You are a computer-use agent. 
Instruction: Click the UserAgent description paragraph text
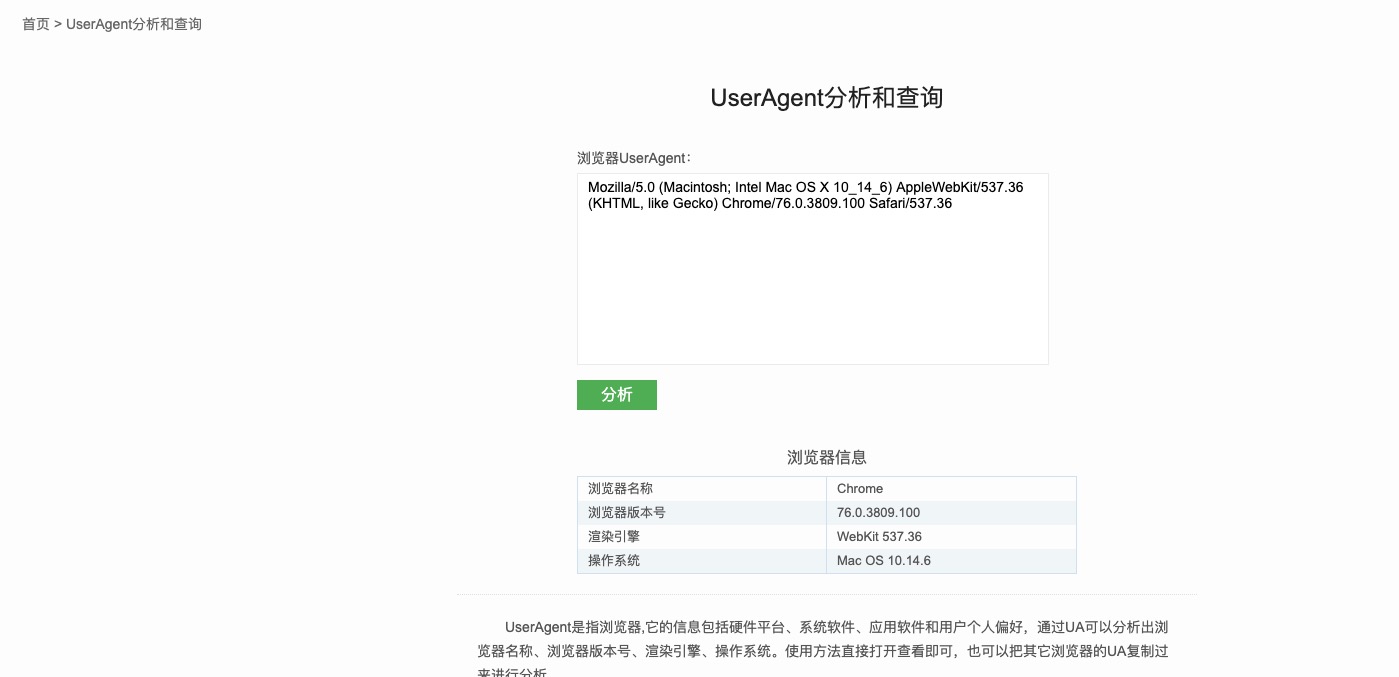[826, 639]
